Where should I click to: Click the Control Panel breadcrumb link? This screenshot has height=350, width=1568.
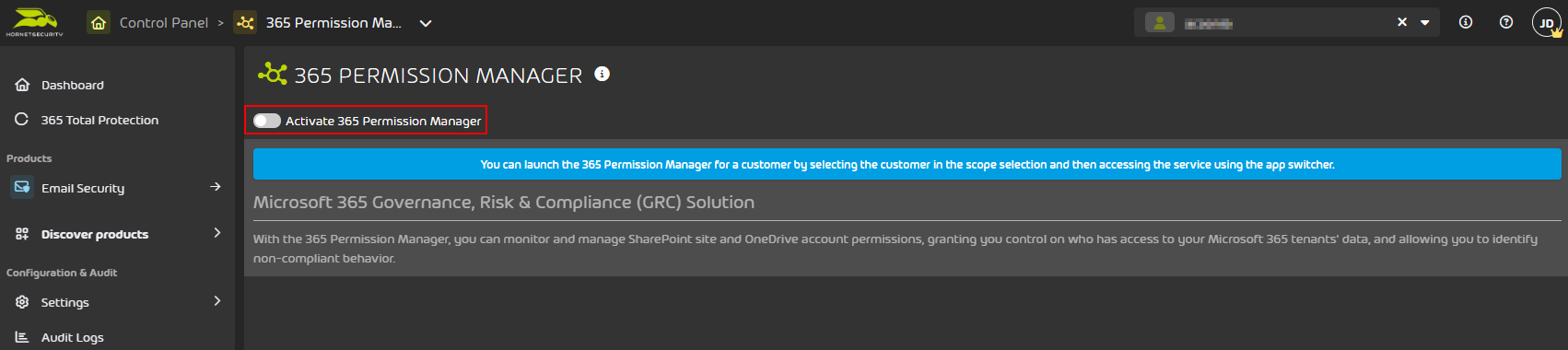click(164, 22)
